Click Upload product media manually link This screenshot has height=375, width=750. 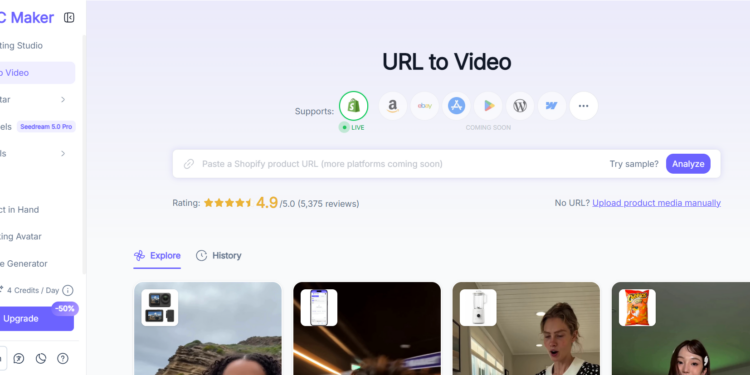point(656,203)
